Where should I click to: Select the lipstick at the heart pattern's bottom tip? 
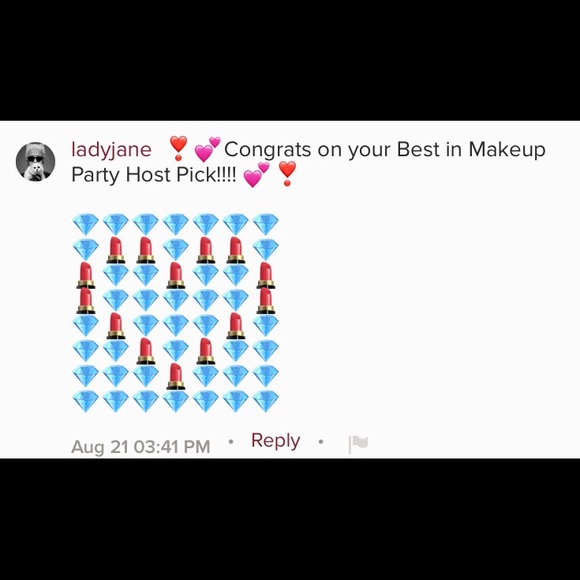(x=176, y=376)
